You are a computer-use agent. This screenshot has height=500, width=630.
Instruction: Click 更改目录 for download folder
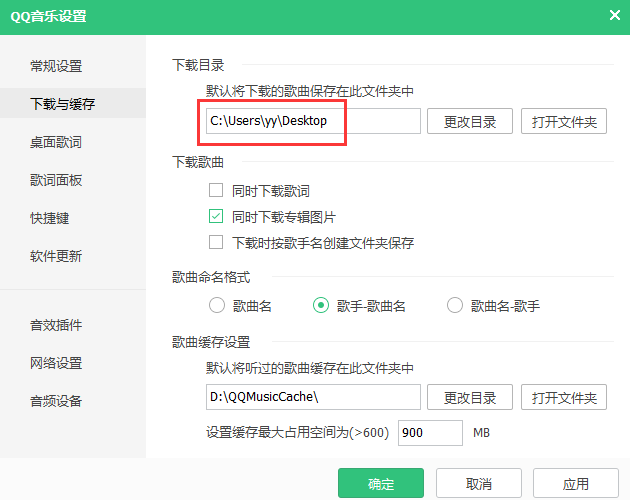pyautogui.click(x=470, y=122)
